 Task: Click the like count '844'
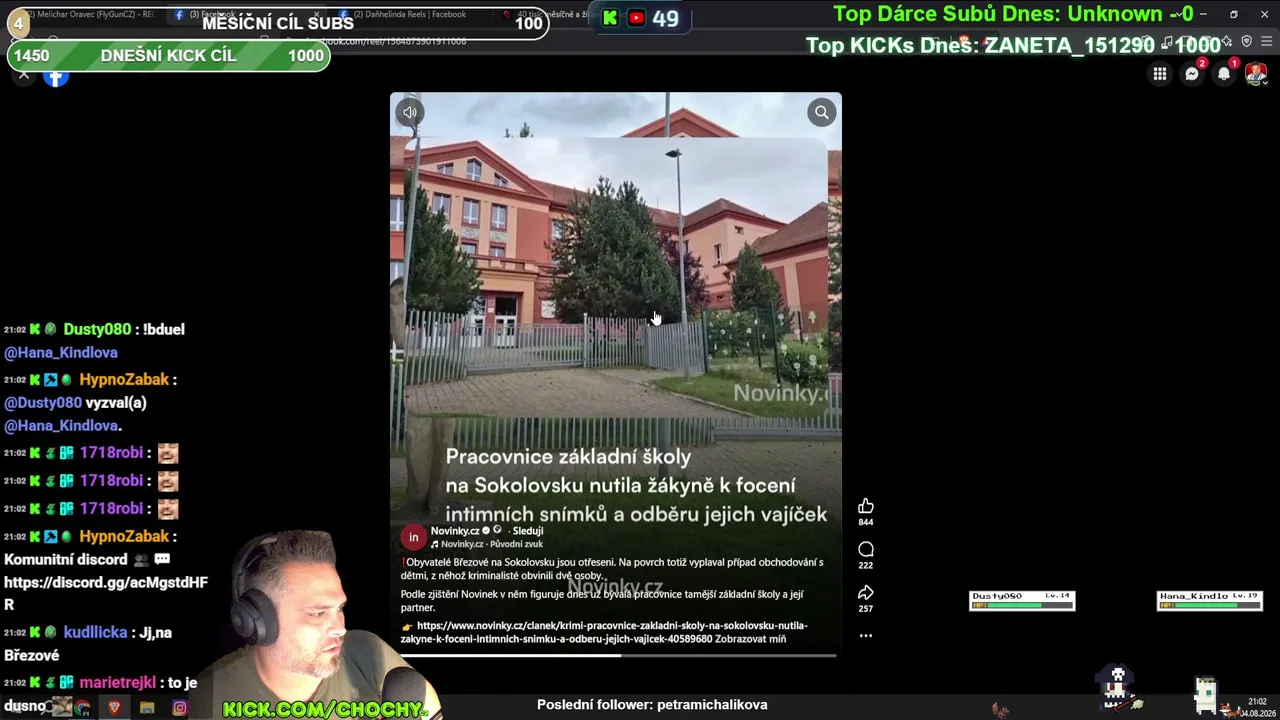[866, 522]
